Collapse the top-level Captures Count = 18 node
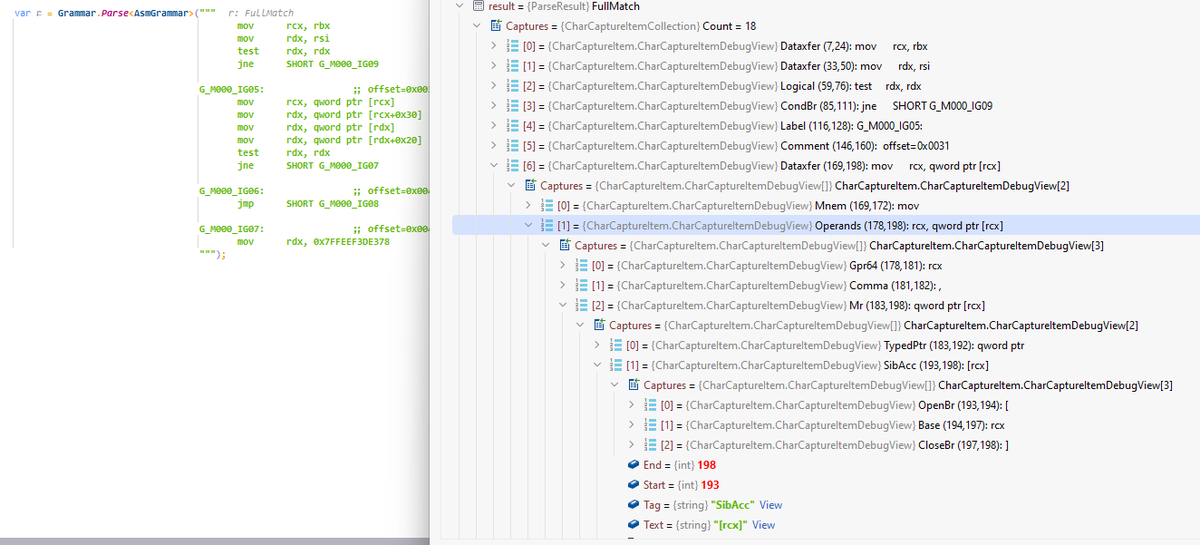Screen dimensions: 1200x545 (x=477, y=26)
